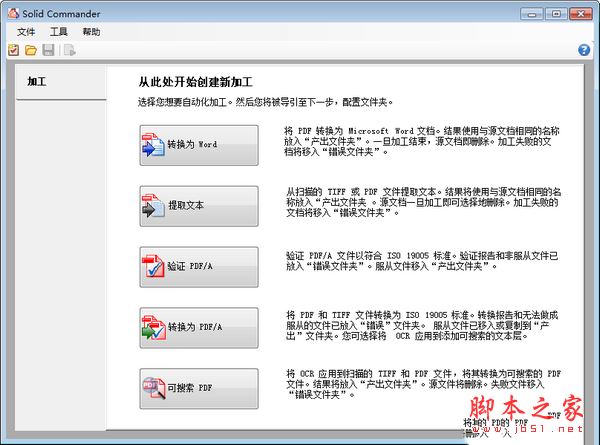Click the new task toolbar icon
This screenshot has width=600, height=445.
pos(13,50)
